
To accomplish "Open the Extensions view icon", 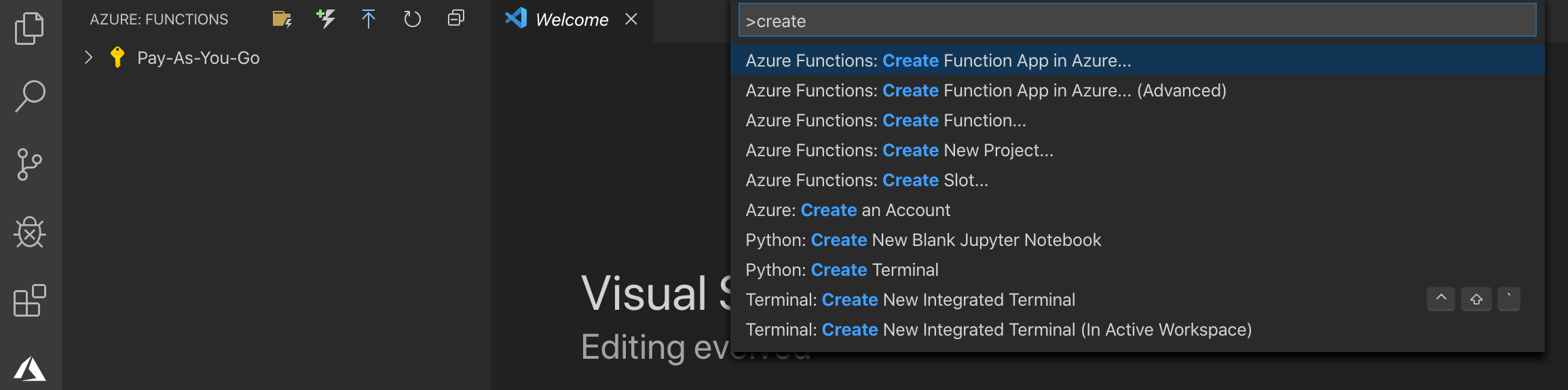I will (x=29, y=300).
